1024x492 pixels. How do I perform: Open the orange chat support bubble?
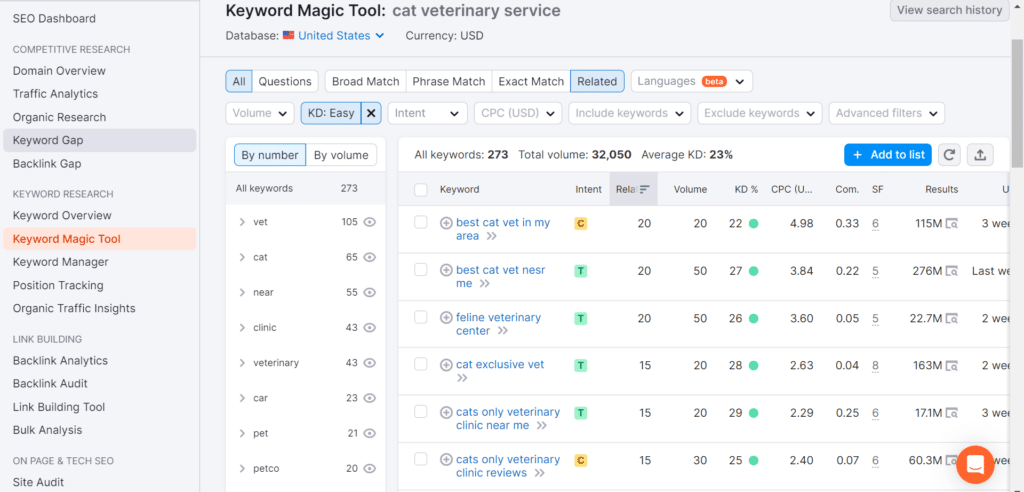975,465
